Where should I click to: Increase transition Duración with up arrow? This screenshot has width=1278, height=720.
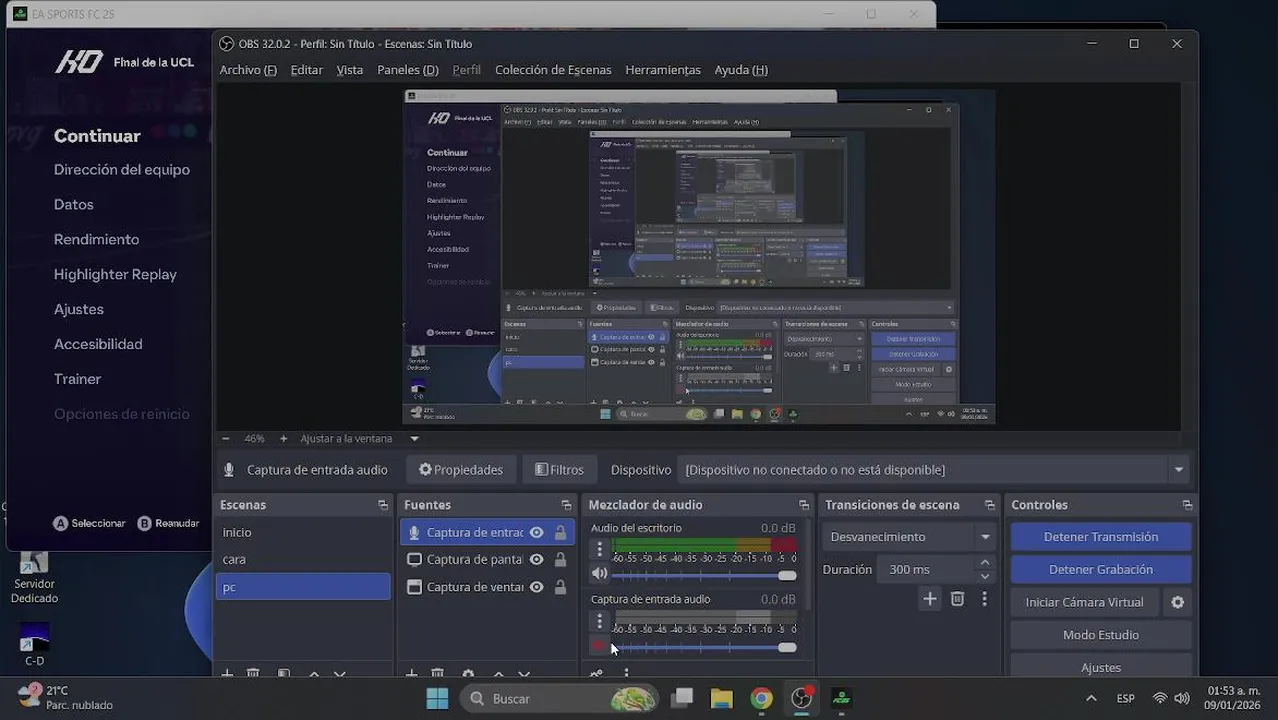tap(985, 563)
